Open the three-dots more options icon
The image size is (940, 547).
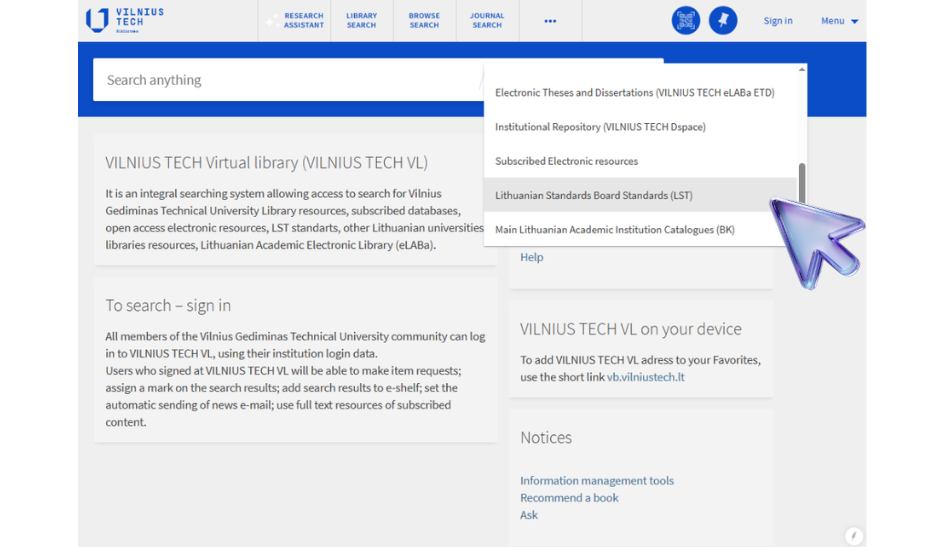click(x=550, y=21)
